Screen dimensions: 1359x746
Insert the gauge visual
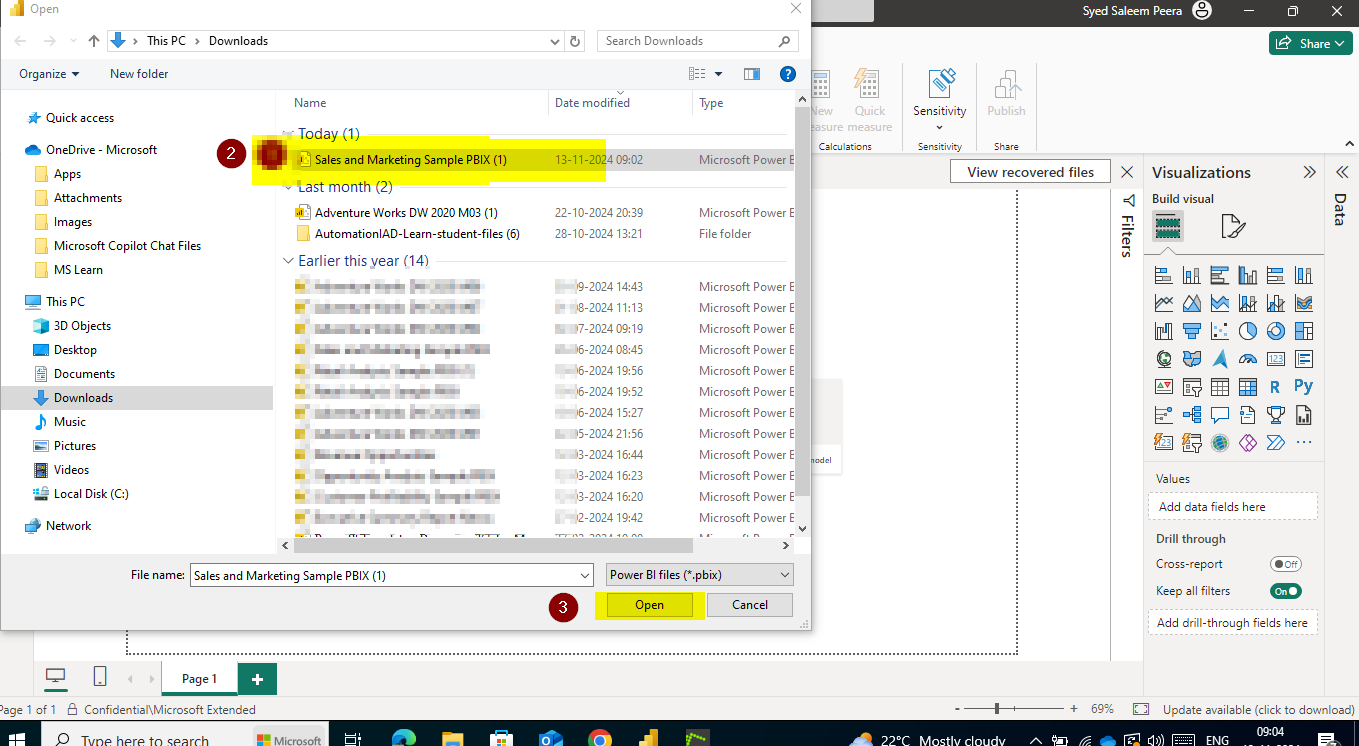point(1247,359)
